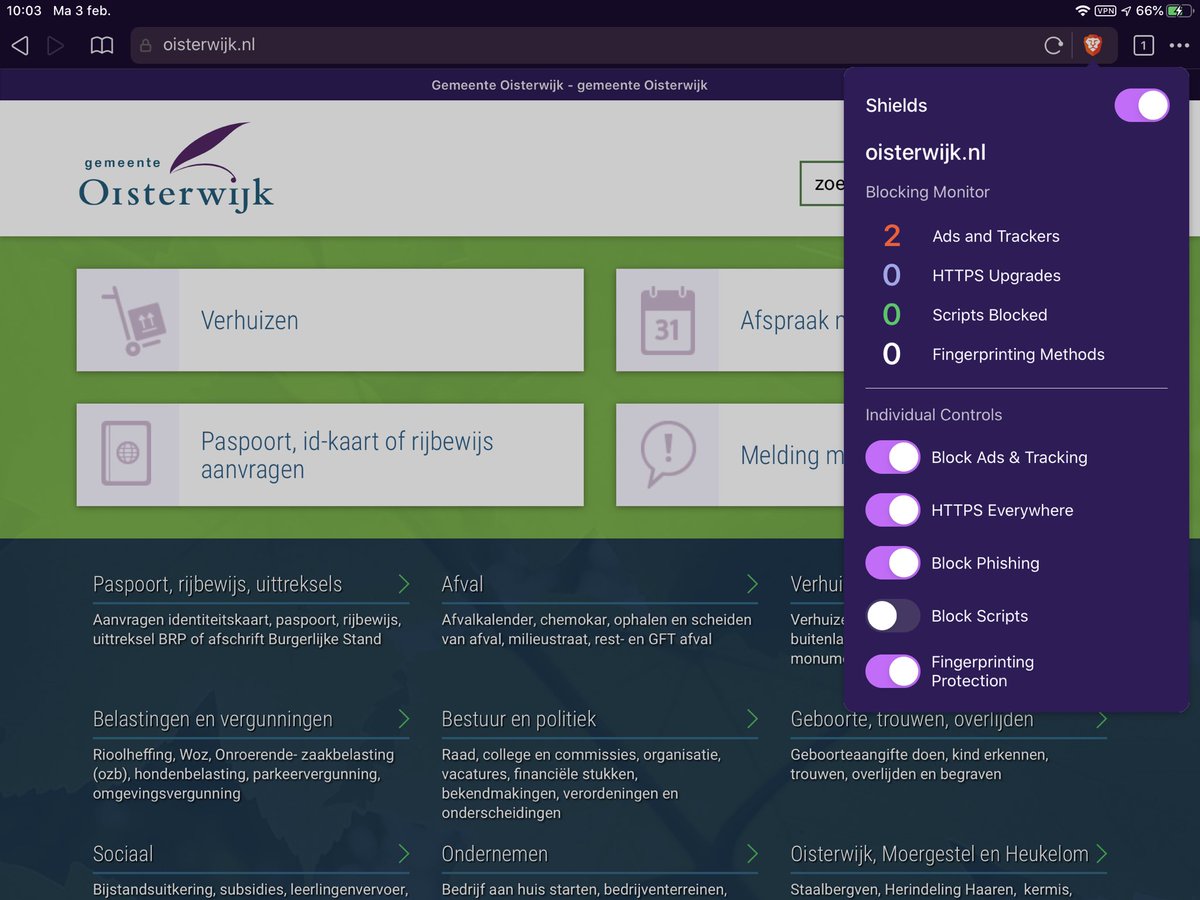Viewport: 1200px width, 900px height.
Task: Toggle Block Ads & Tracking switch
Action: (x=892, y=457)
